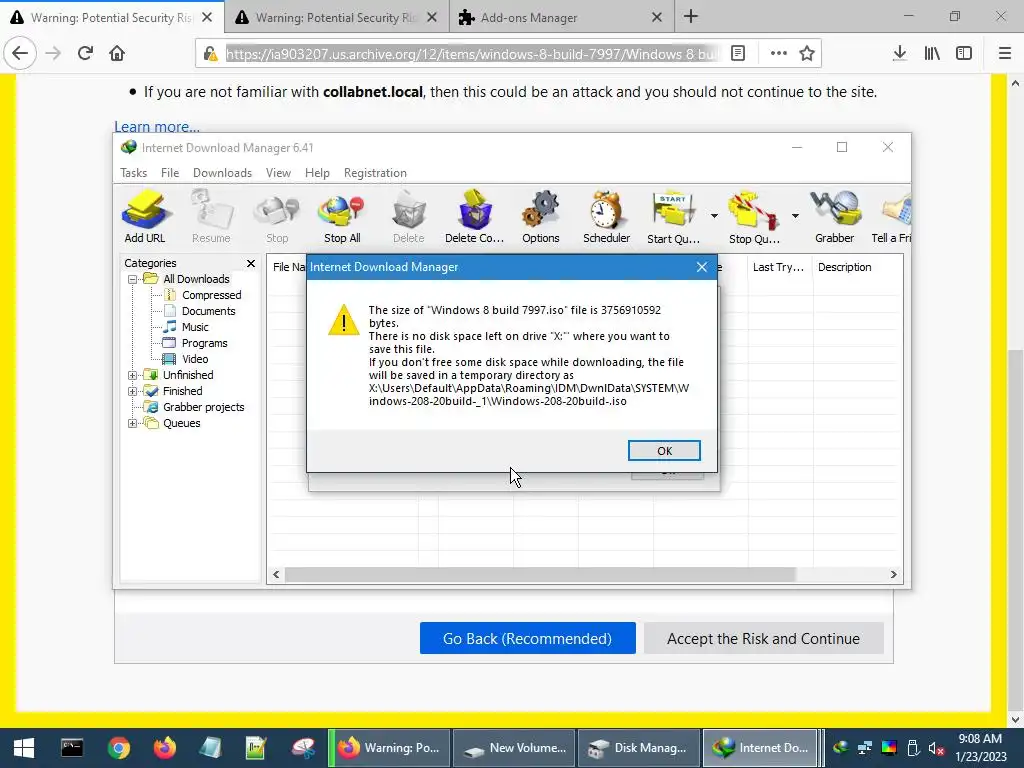
Task: Close the Categories panel
Action: 251,263
